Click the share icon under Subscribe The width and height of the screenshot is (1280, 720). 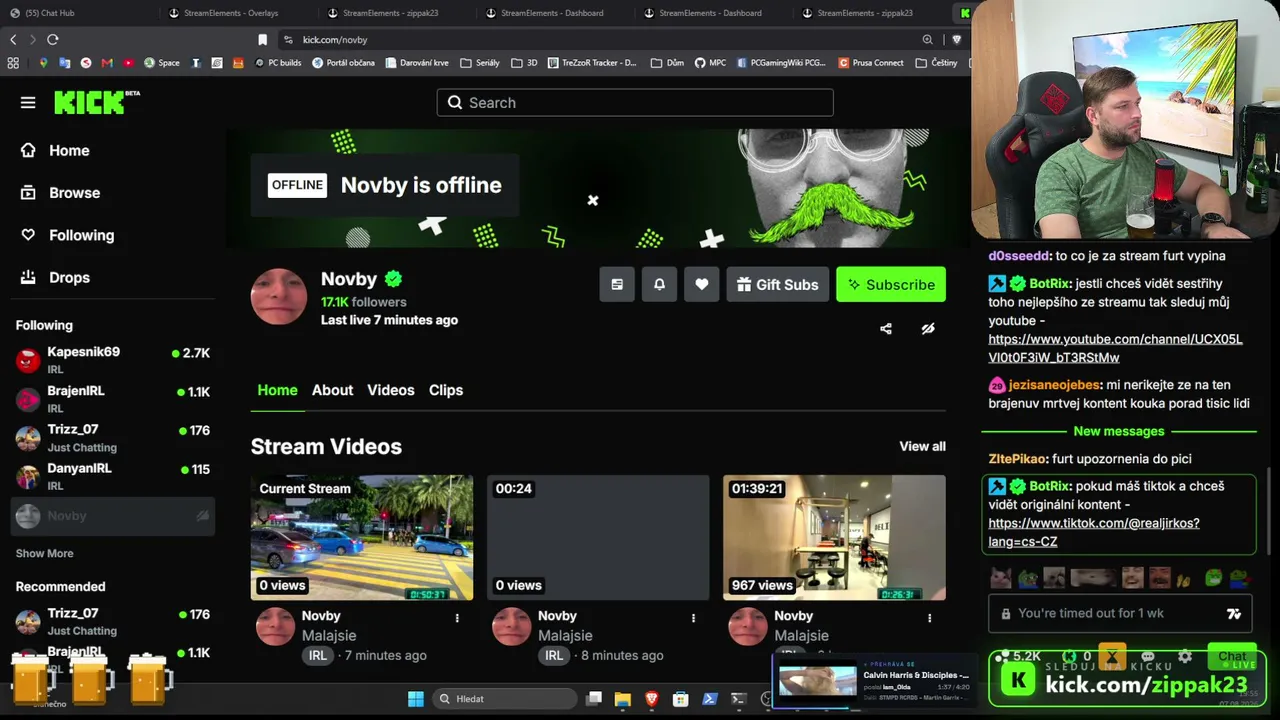(886, 328)
